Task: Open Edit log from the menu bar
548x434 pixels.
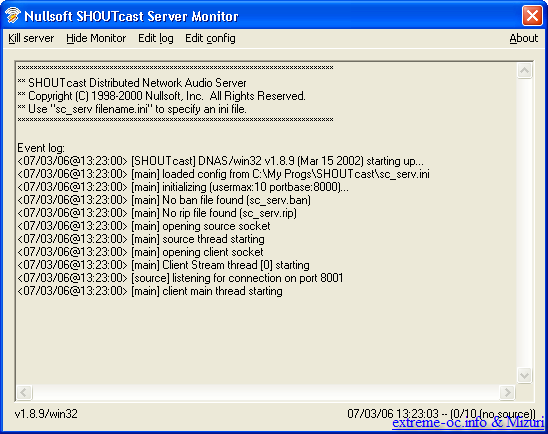Action: pyautogui.click(x=156, y=38)
